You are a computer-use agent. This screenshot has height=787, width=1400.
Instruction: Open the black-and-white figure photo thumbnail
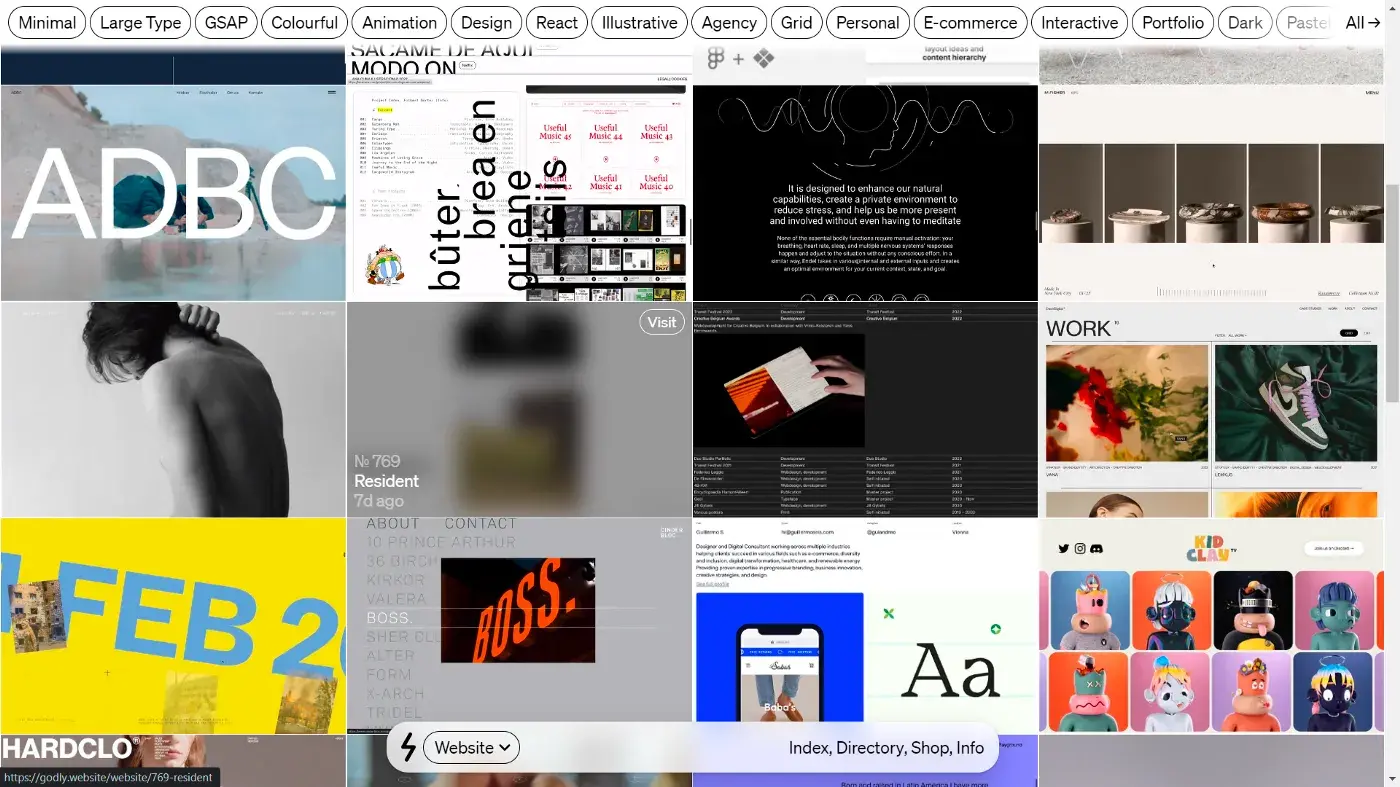tap(173, 410)
